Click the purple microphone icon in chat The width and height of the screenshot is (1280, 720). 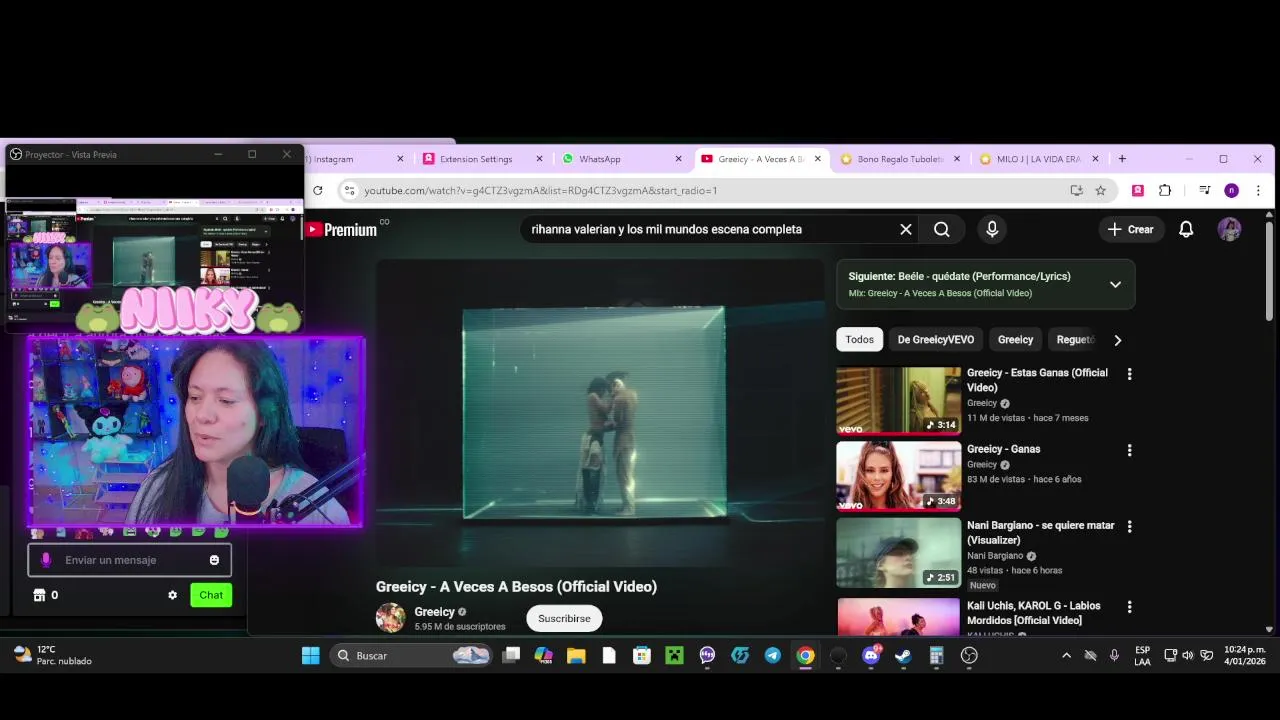pyautogui.click(x=45, y=560)
